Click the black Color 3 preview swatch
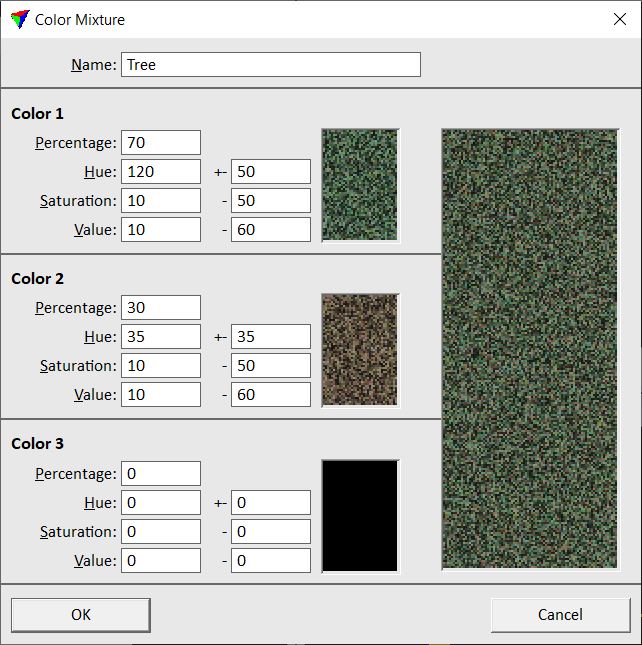 pos(360,516)
